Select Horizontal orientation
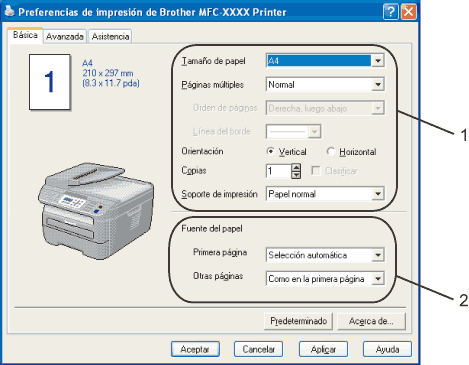 click(331, 152)
